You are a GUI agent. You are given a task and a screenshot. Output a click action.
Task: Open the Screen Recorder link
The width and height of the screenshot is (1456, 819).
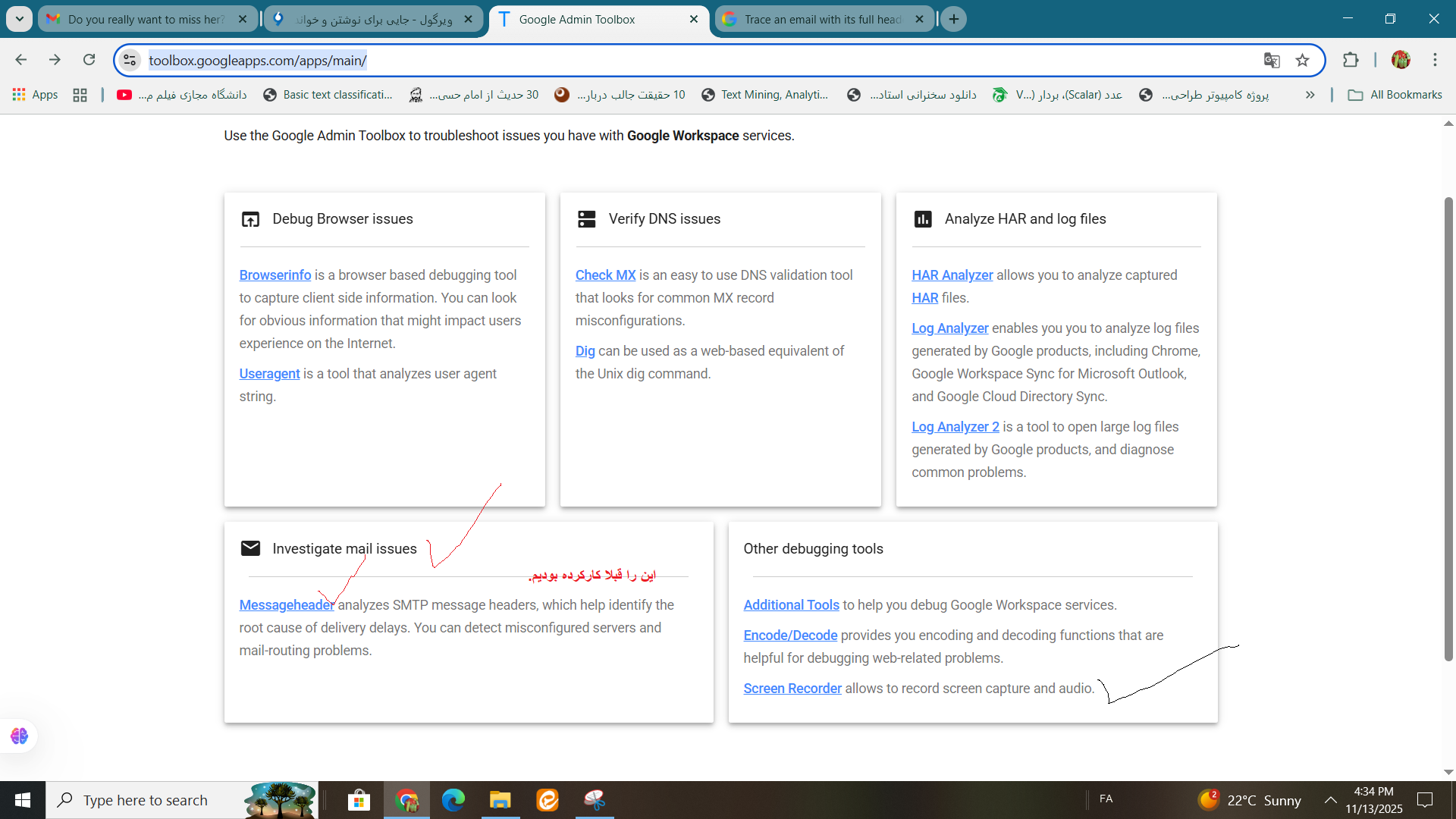[792, 689]
